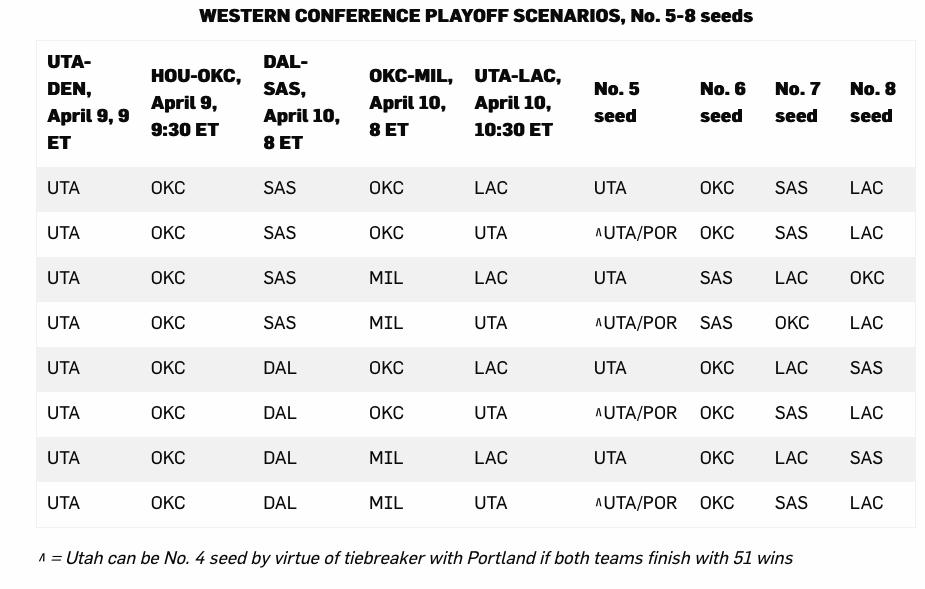Select the No. 6 seed column header
The width and height of the screenshot is (925, 589).
click(722, 102)
